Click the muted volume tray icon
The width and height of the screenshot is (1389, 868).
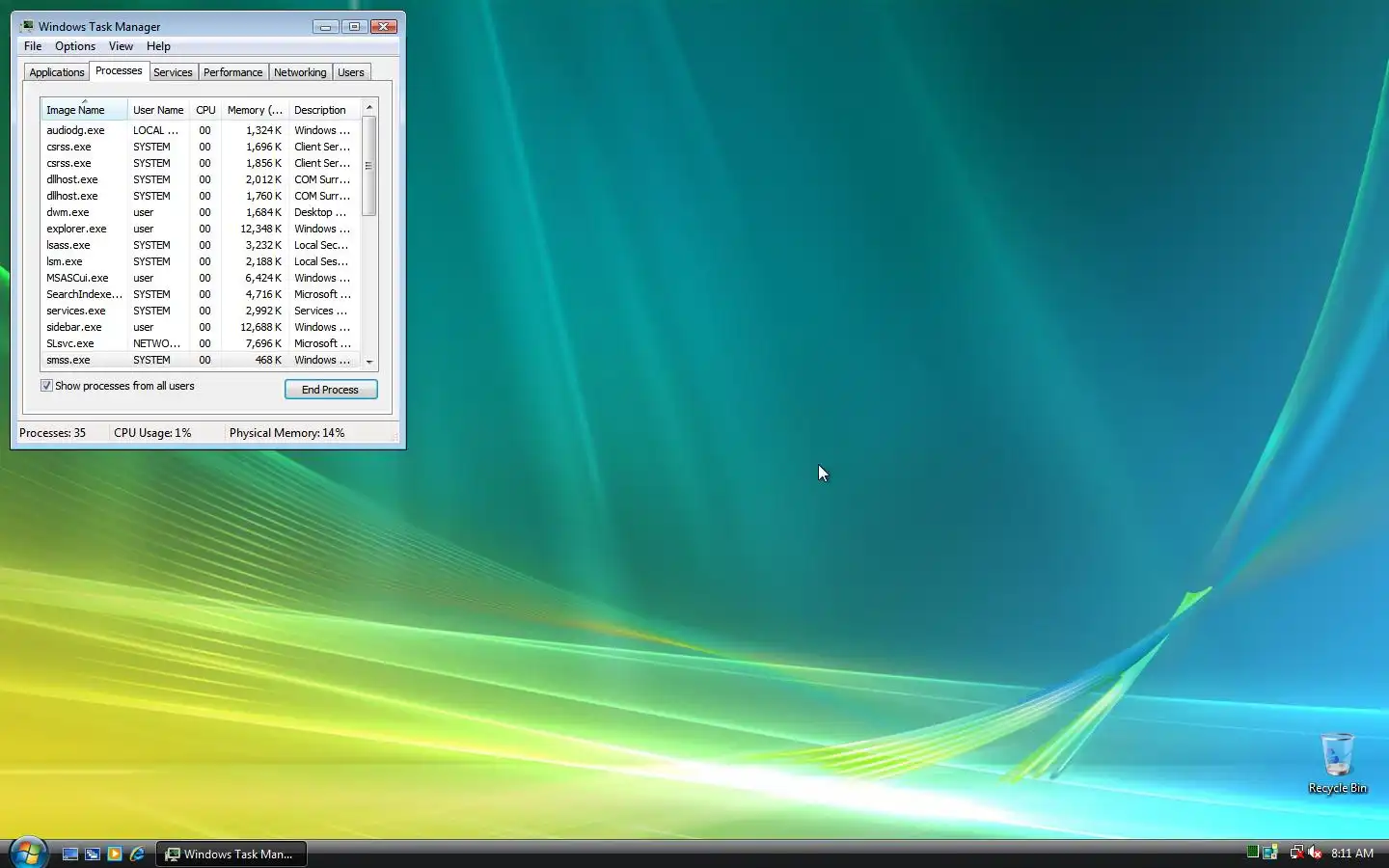point(1315,853)
